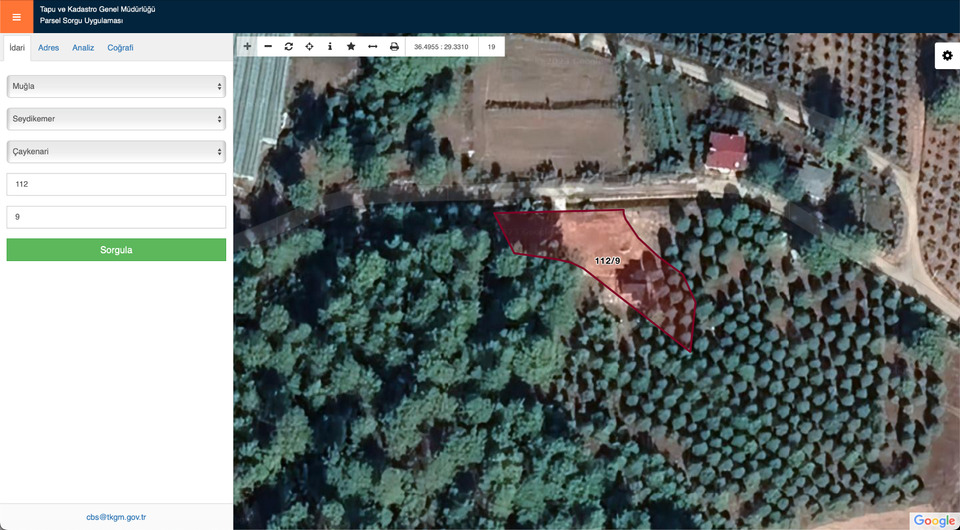Viewport: 960px width, 530px height.
Task: Zoom in with the plus tool
Action: point(247,47)
